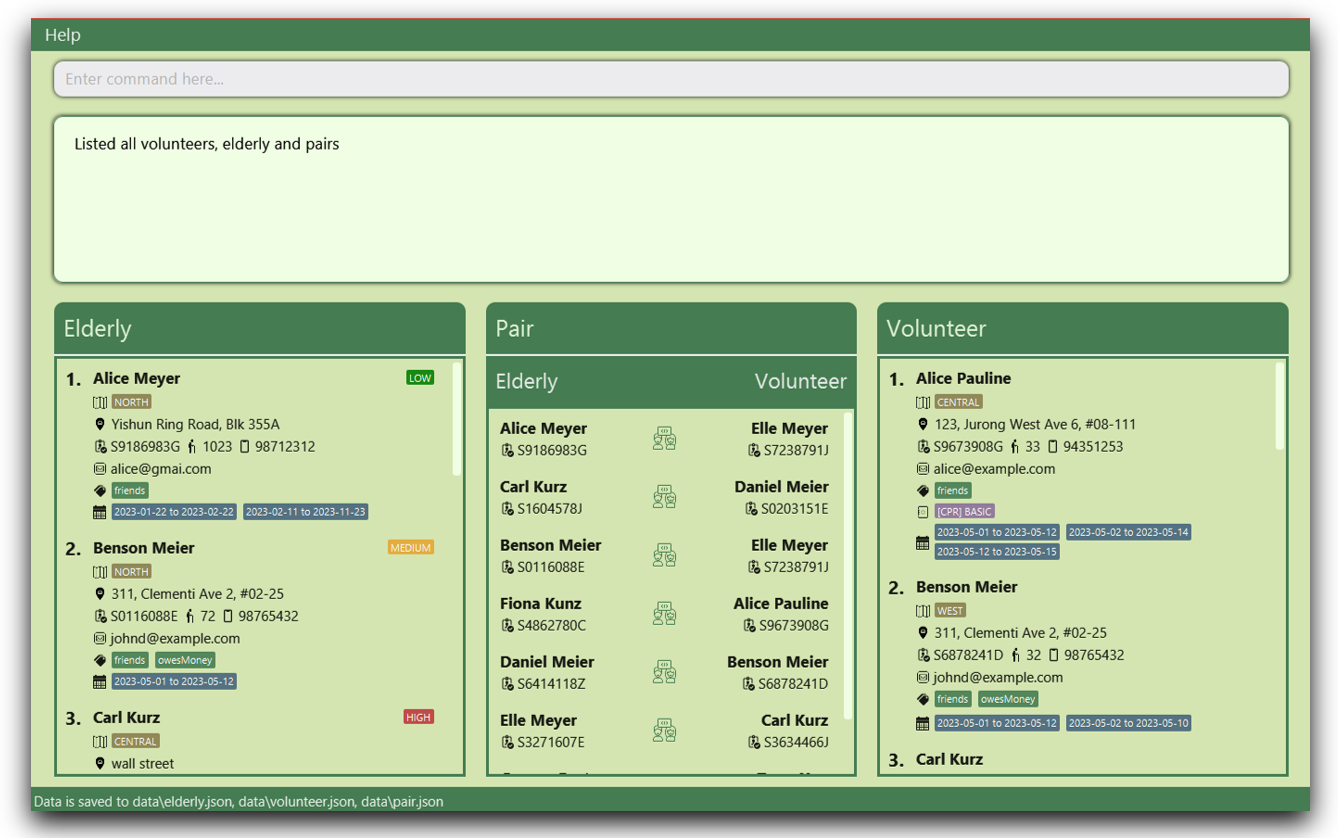The width and height of the screenshot is (1338, 838).
Task: Click S0203151E under Daniel Meier
Action: pos(795,509)
